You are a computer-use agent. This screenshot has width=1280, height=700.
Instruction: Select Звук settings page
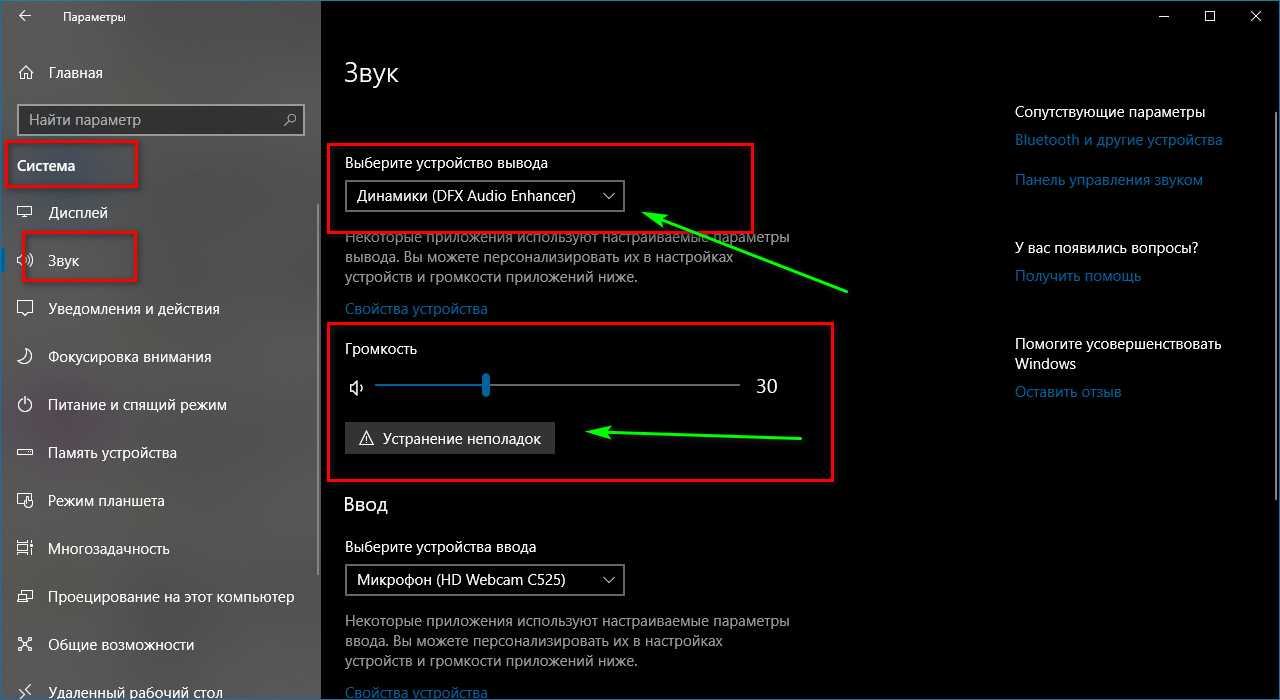coord(64,261)
